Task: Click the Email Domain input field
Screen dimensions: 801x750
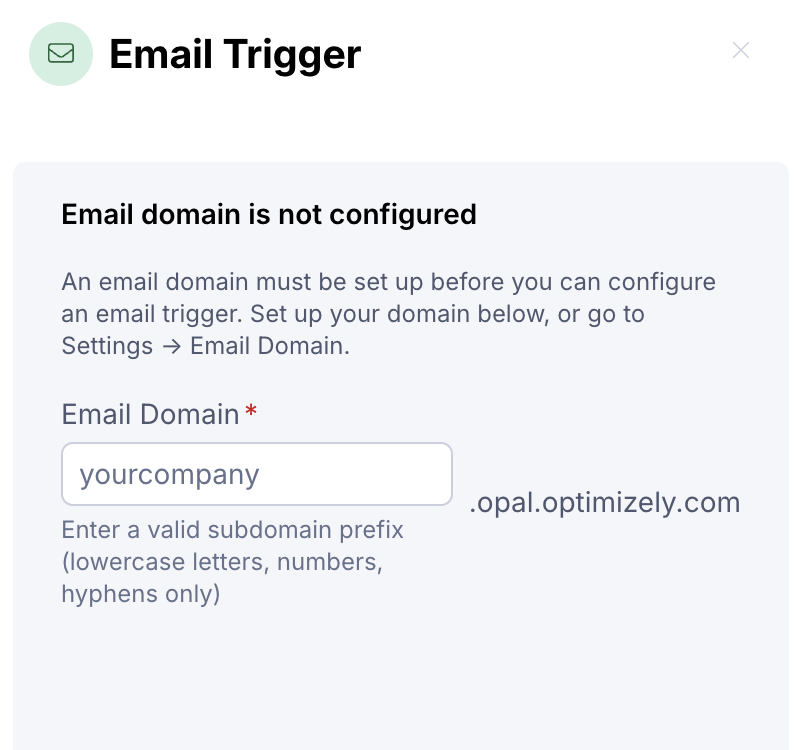Action: (x=257, y=474)
